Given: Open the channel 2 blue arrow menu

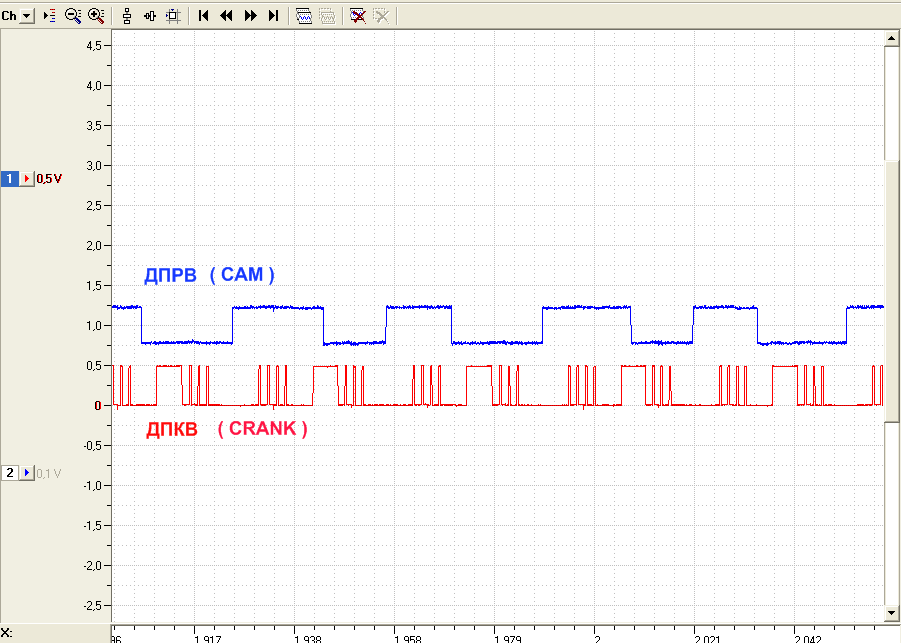Looking at the screenshot, I should tap(27, 473).
